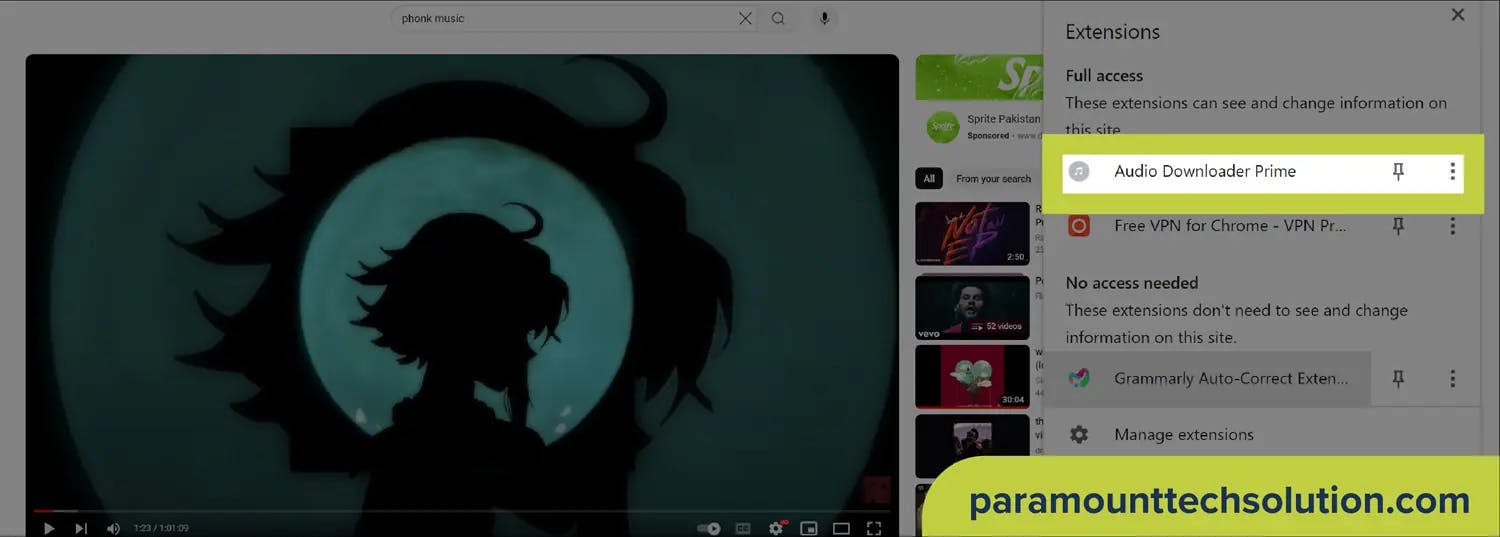Click the Grammarly extension icon

tap(1079, 378)
